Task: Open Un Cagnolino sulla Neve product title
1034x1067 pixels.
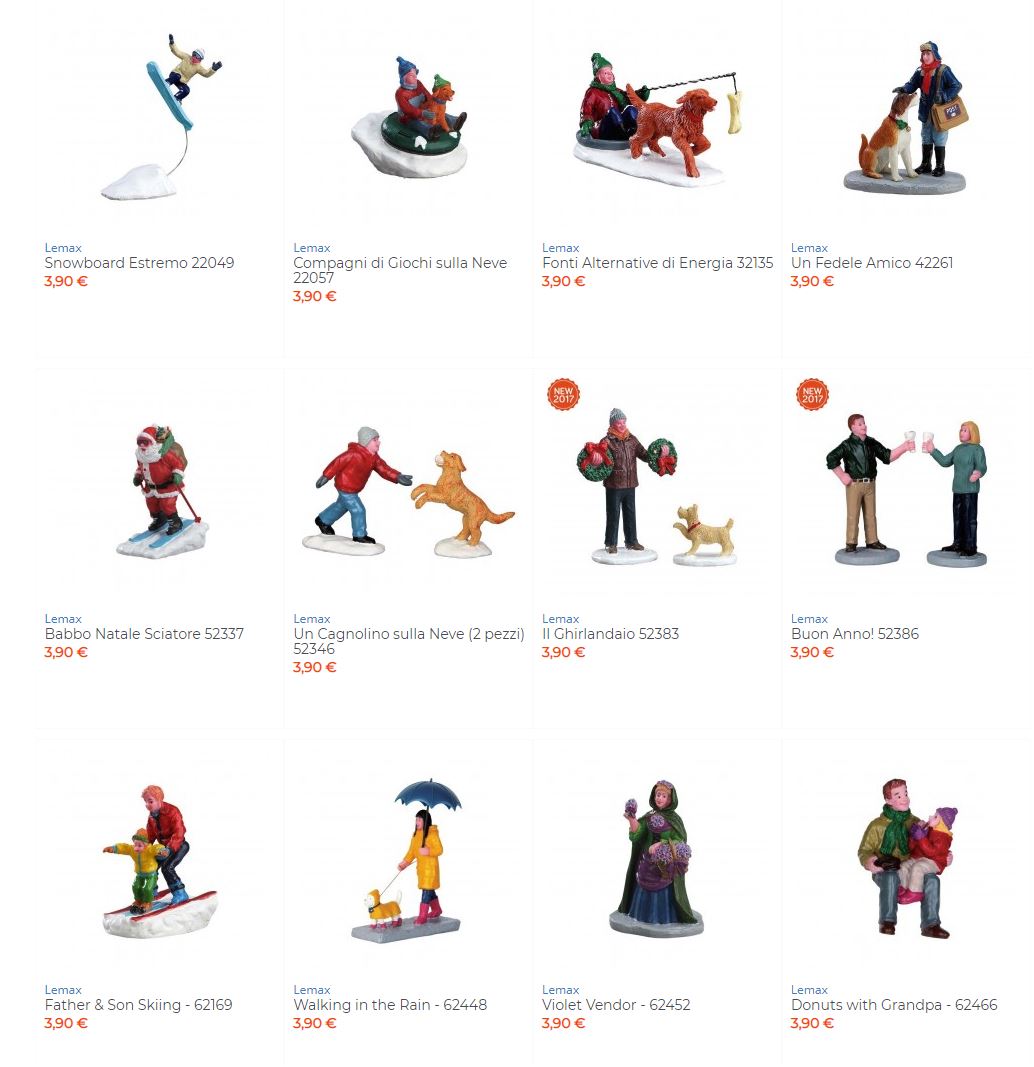Action: click(409, 641)
